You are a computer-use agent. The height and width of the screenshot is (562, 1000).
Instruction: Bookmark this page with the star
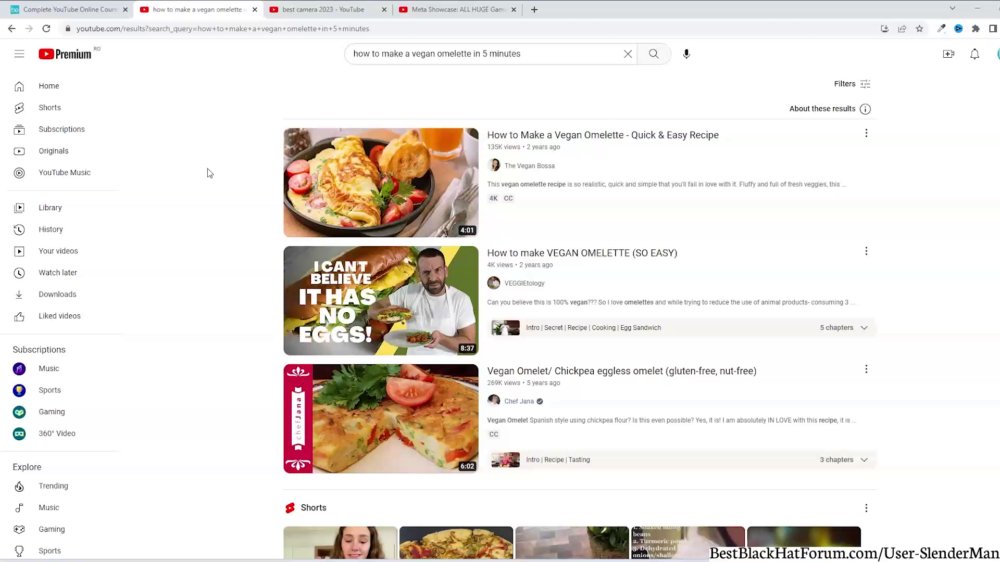919,29
